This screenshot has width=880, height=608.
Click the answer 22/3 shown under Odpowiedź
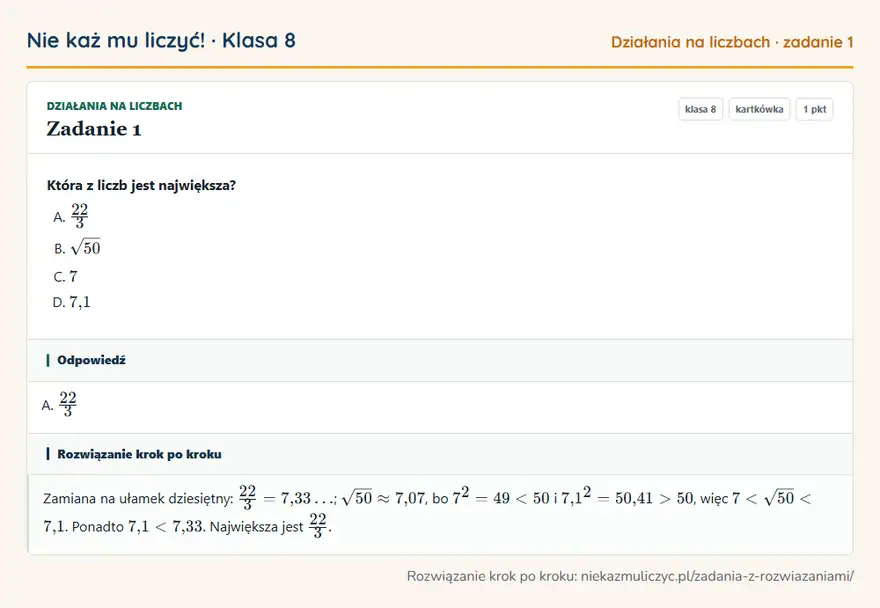point(59,405)
